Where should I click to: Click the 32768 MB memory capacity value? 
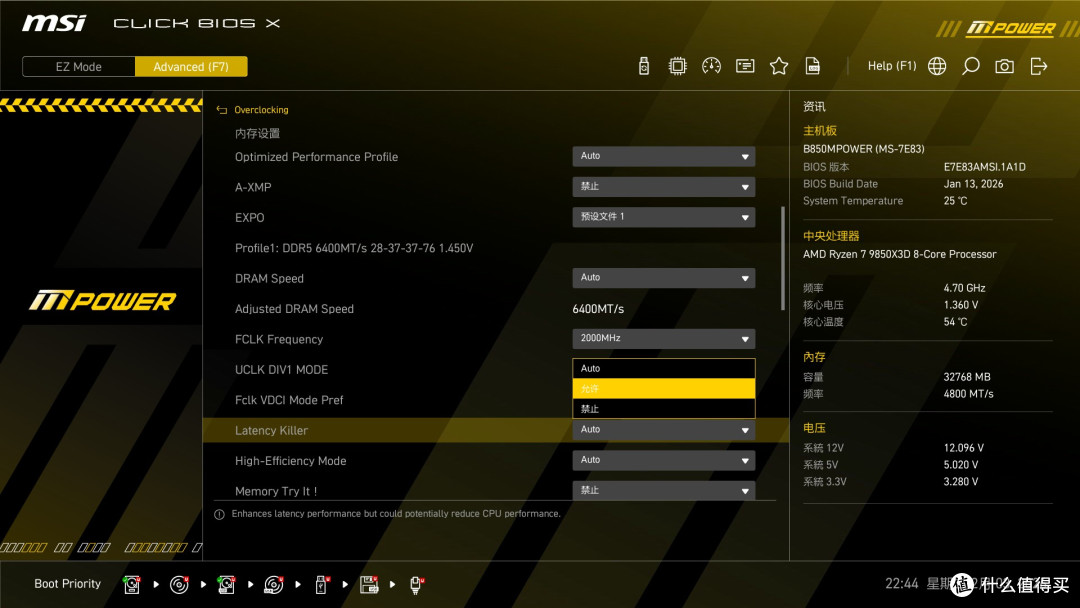pos(967,377)
